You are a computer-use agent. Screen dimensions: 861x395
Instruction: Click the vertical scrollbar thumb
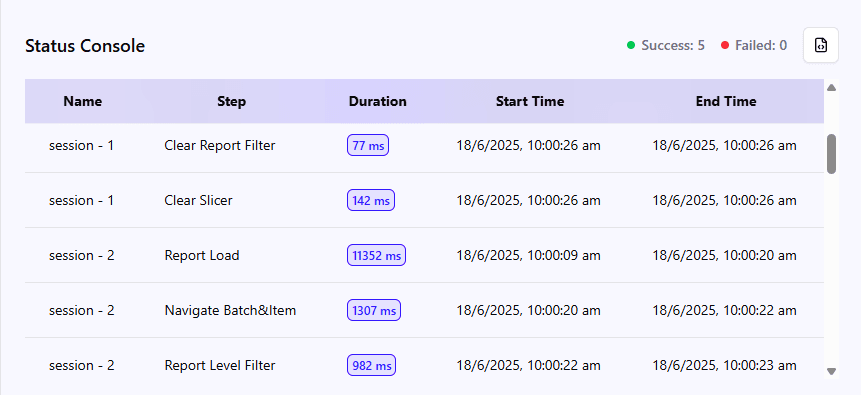click(x=831, y=154)
